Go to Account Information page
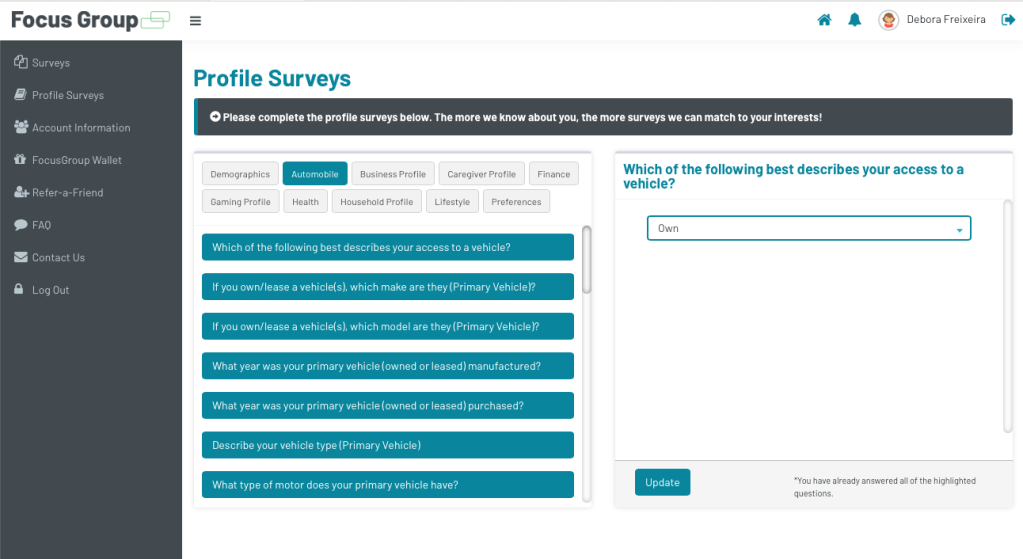1023x559 pixels. click(x=81, y=128)
